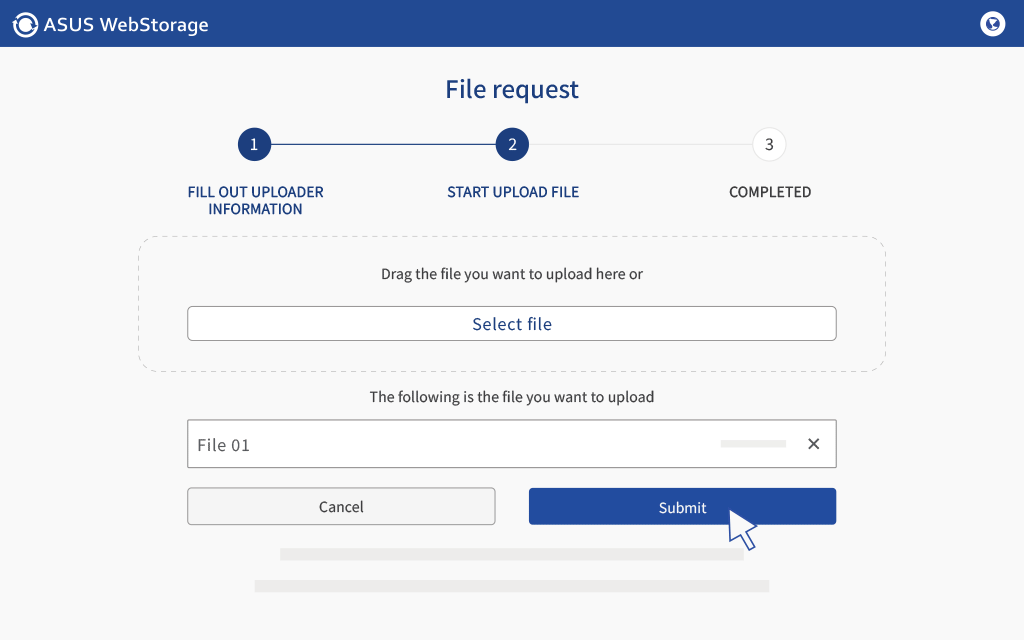Click 'Drag the file you want' text
The width and height of the screenshot is (1024, 640).
pyautogui.click(x=512, y=274)
